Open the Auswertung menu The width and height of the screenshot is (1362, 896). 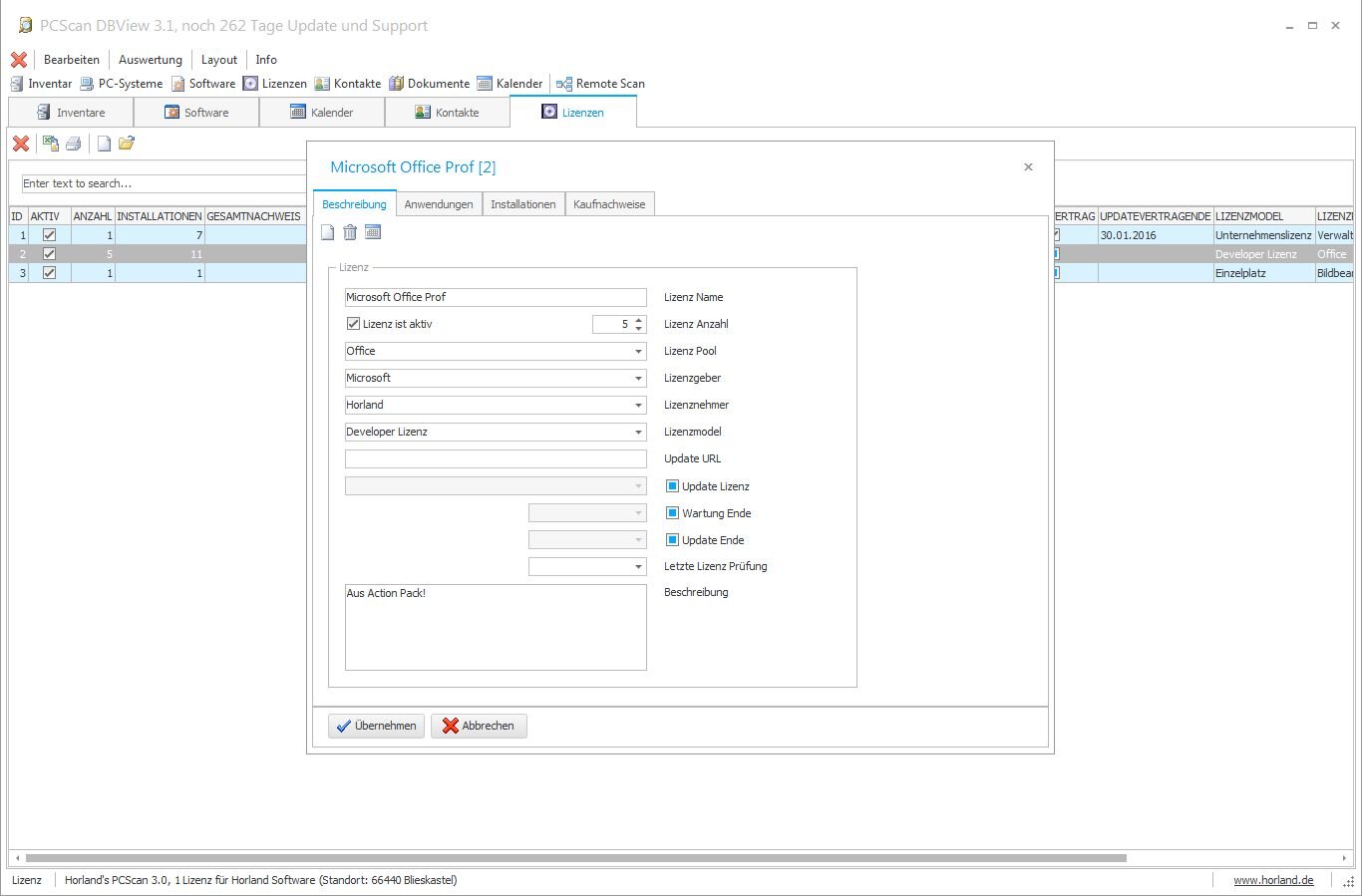click(x=151, y=60)
